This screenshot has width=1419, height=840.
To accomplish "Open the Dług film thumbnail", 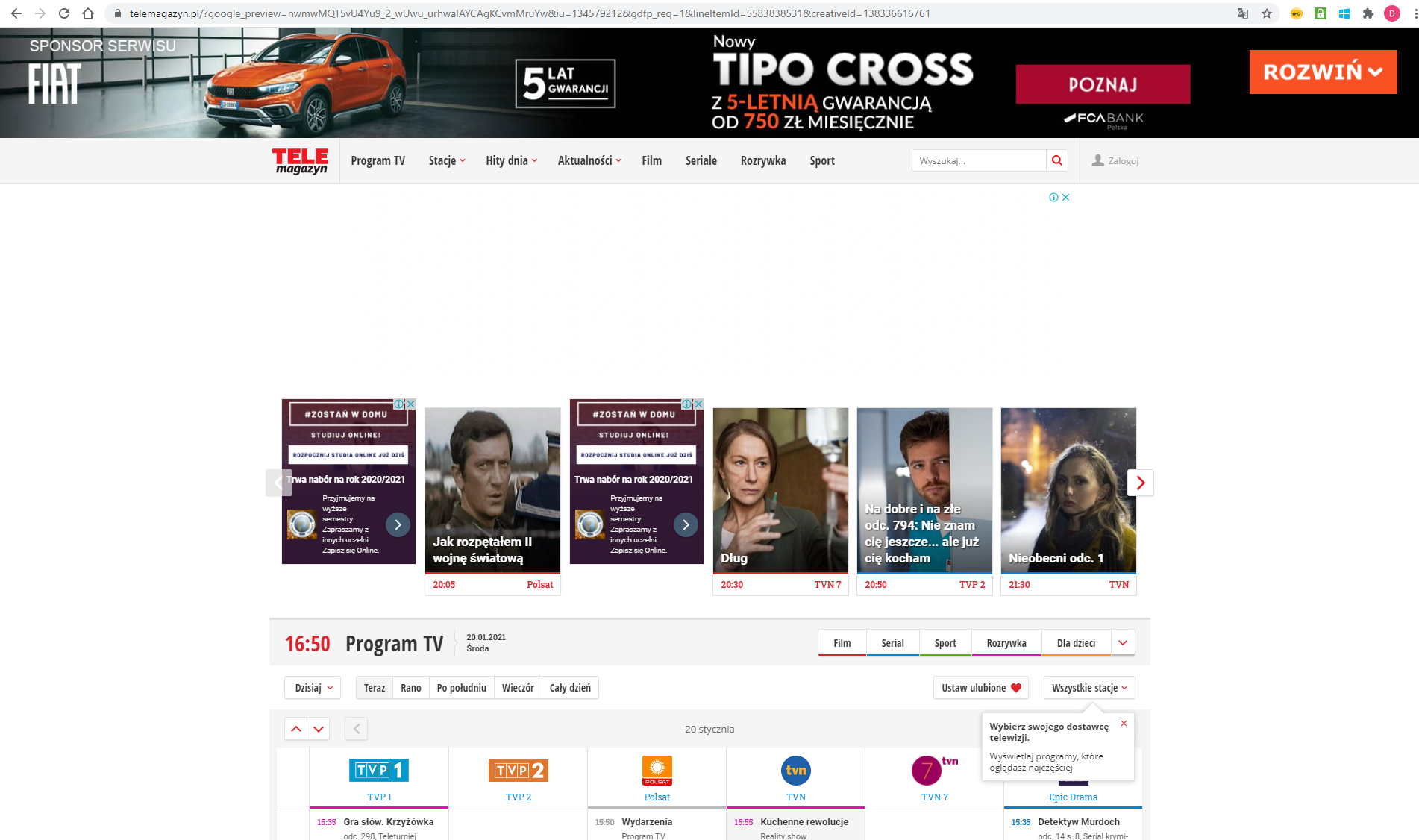I will click(x=780, y=490).
